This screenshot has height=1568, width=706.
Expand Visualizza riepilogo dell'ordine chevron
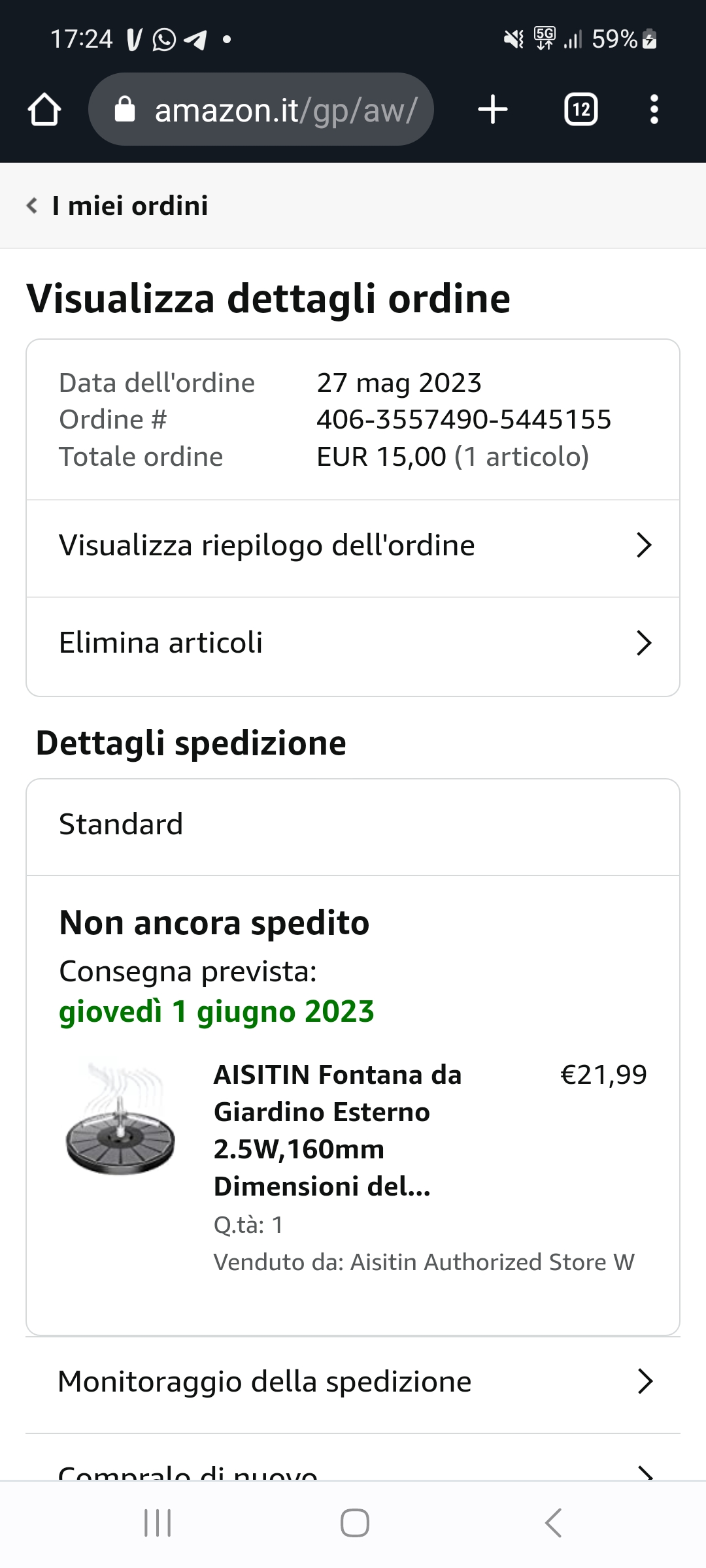point(644,546)
